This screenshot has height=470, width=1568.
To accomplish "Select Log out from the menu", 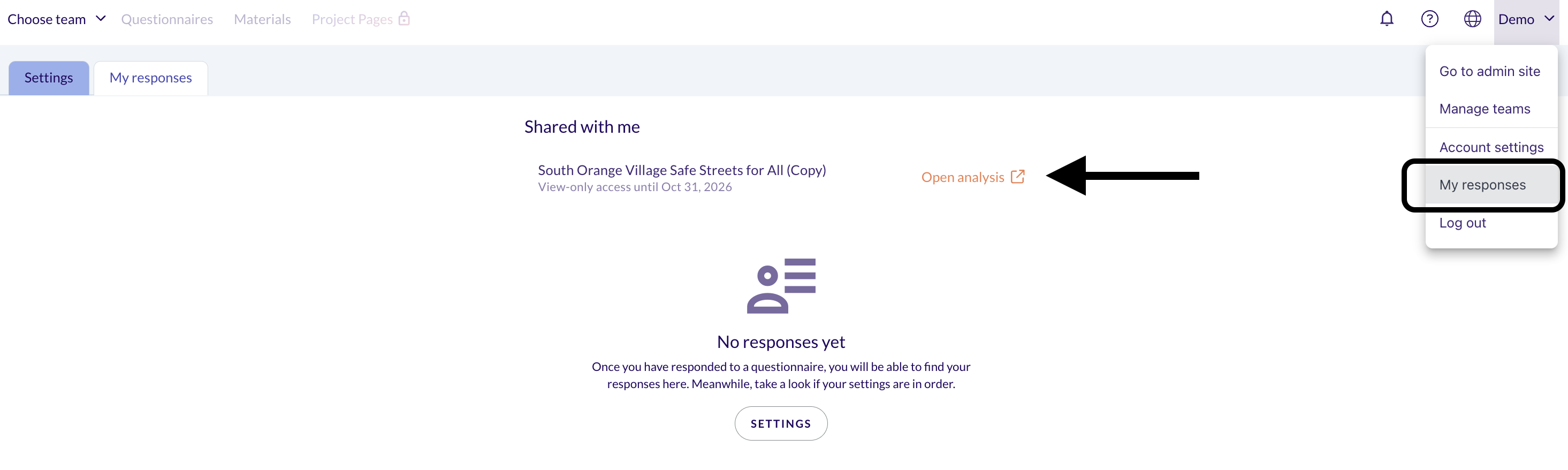I will pos(1462,223).
